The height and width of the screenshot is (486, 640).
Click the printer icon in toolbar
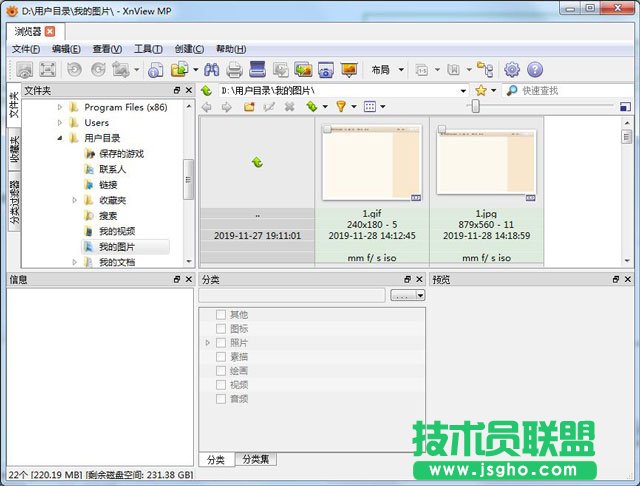pyautogui.click(x=234, y=70)
